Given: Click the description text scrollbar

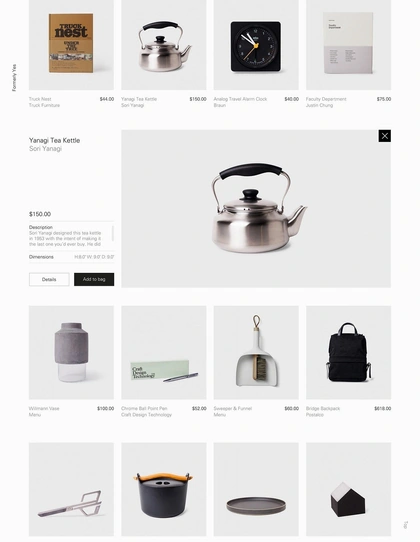Looking at the screenshot, I should (113, 233).
